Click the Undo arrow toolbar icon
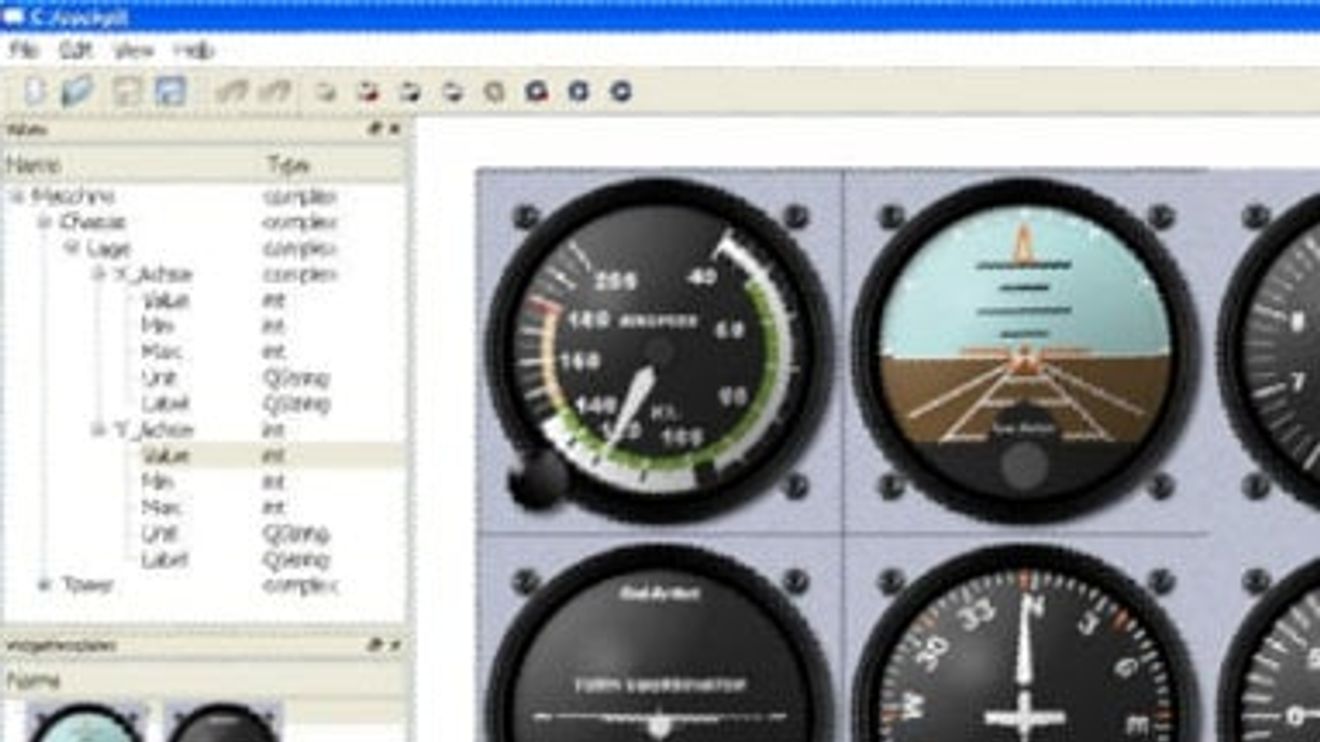This screenshot has width=1320, height=742. 231,91
